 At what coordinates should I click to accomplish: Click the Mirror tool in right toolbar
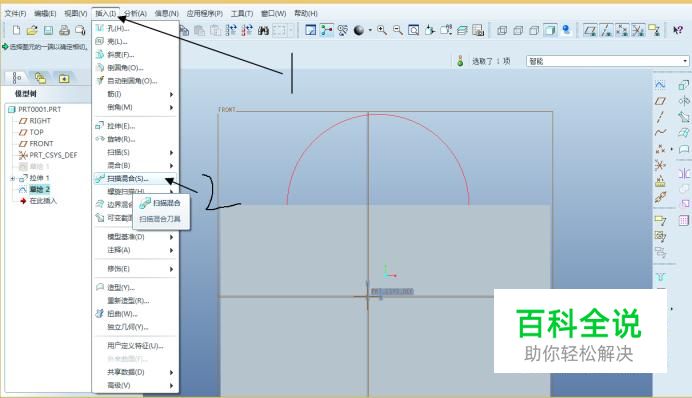pos(684,173)
